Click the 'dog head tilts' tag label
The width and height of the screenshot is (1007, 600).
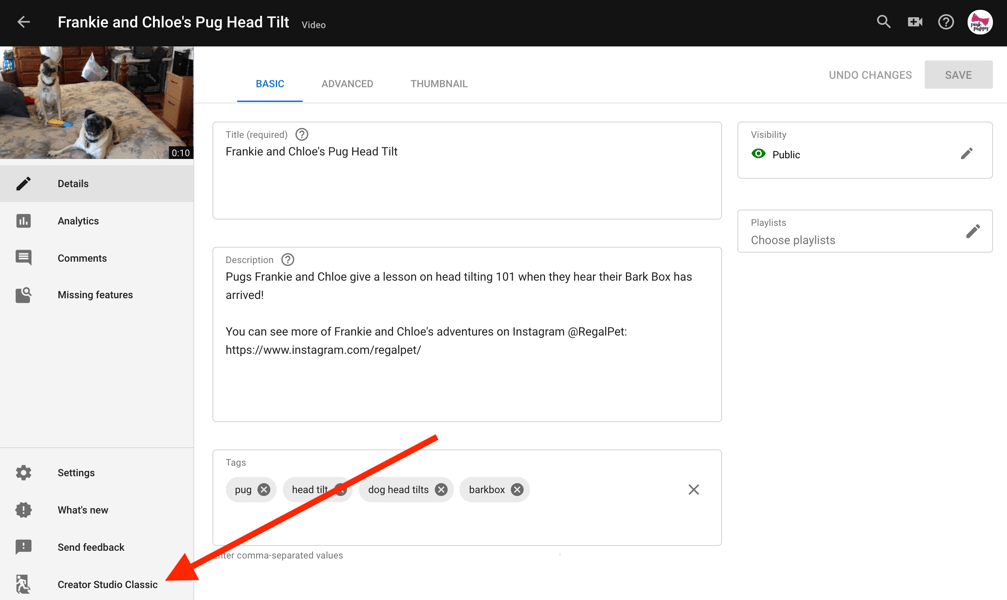coord(398,490)
